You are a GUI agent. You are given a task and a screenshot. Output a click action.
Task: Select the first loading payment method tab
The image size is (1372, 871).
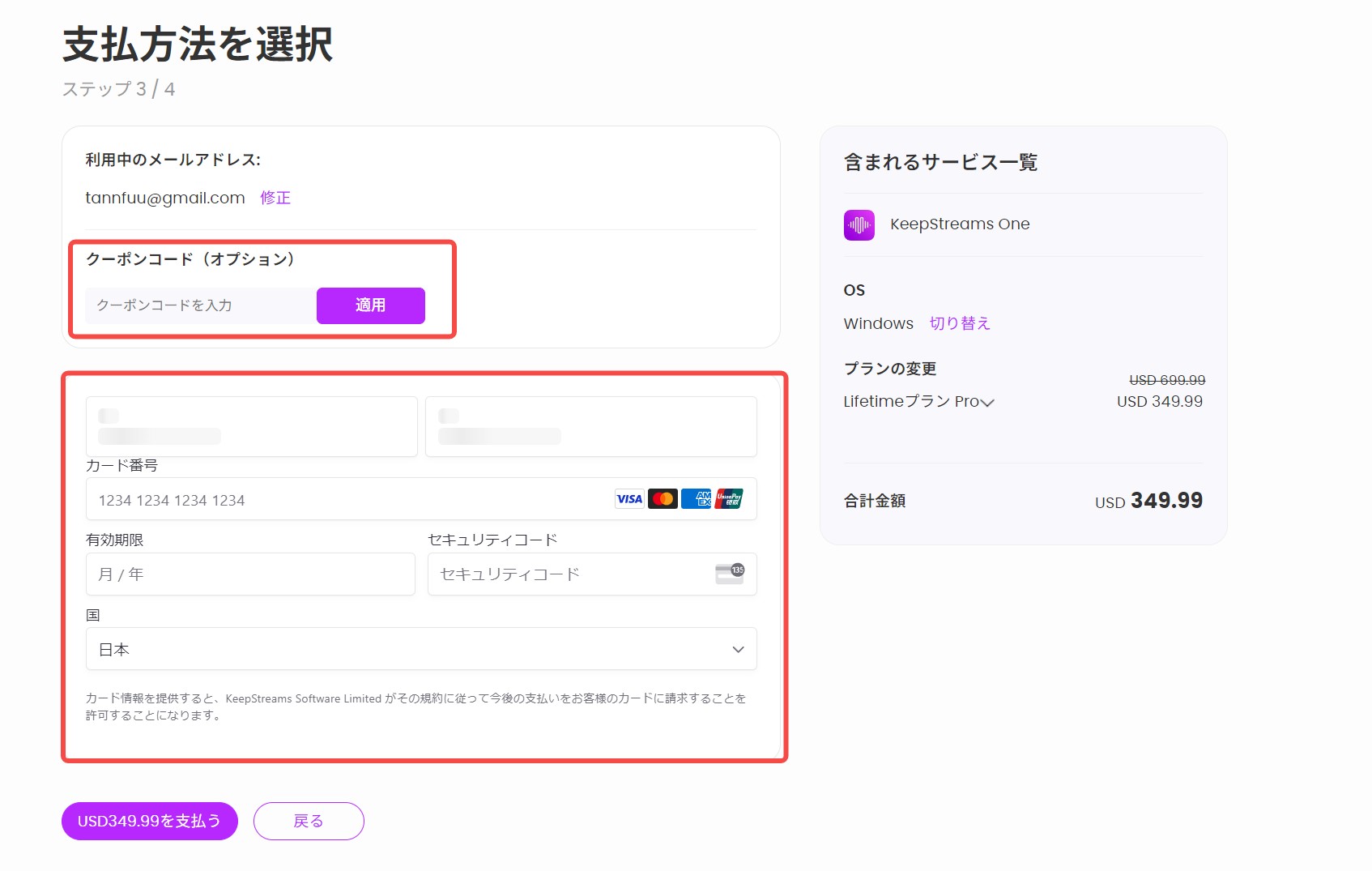(252, 426)
